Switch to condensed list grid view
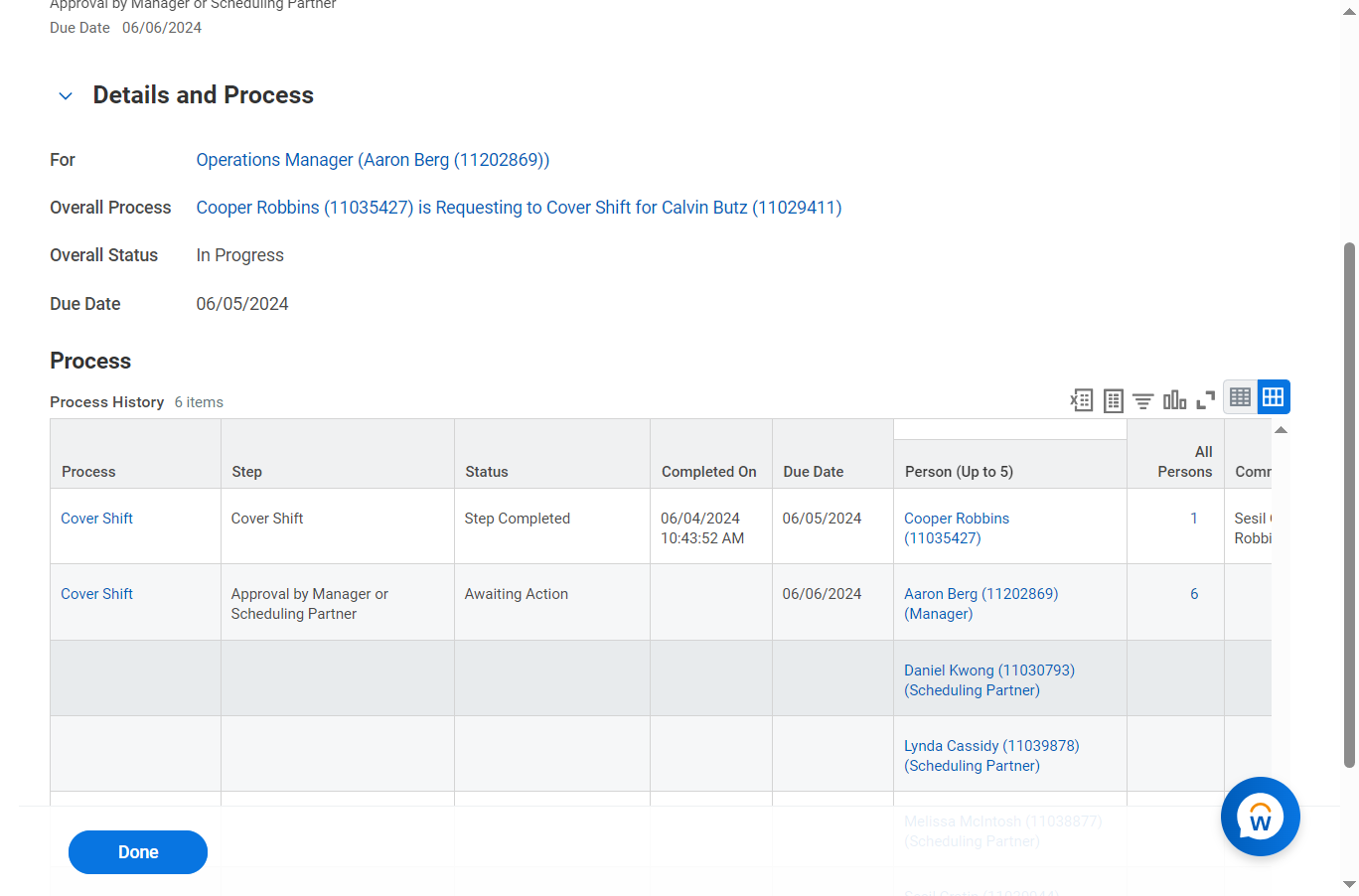The height and width of the screenshot is (896, 1359). click(1240, 397)
